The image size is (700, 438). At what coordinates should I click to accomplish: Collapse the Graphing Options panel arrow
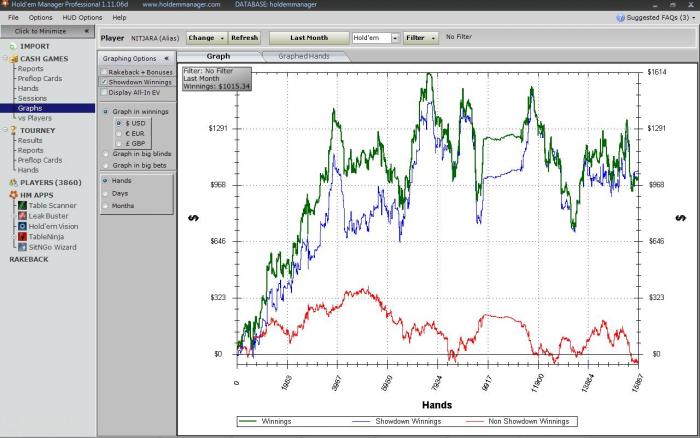tap(166, 58)
